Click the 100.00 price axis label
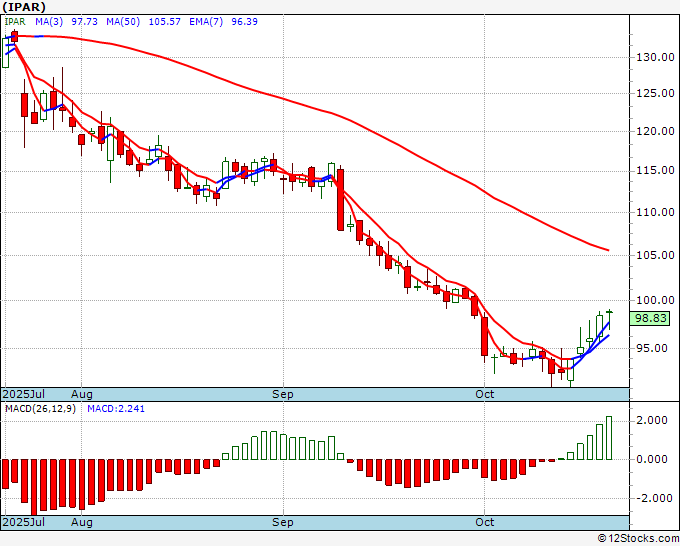The width and height of the screenshot is (680, 546). pyautogui.click(x=655, y=300)
